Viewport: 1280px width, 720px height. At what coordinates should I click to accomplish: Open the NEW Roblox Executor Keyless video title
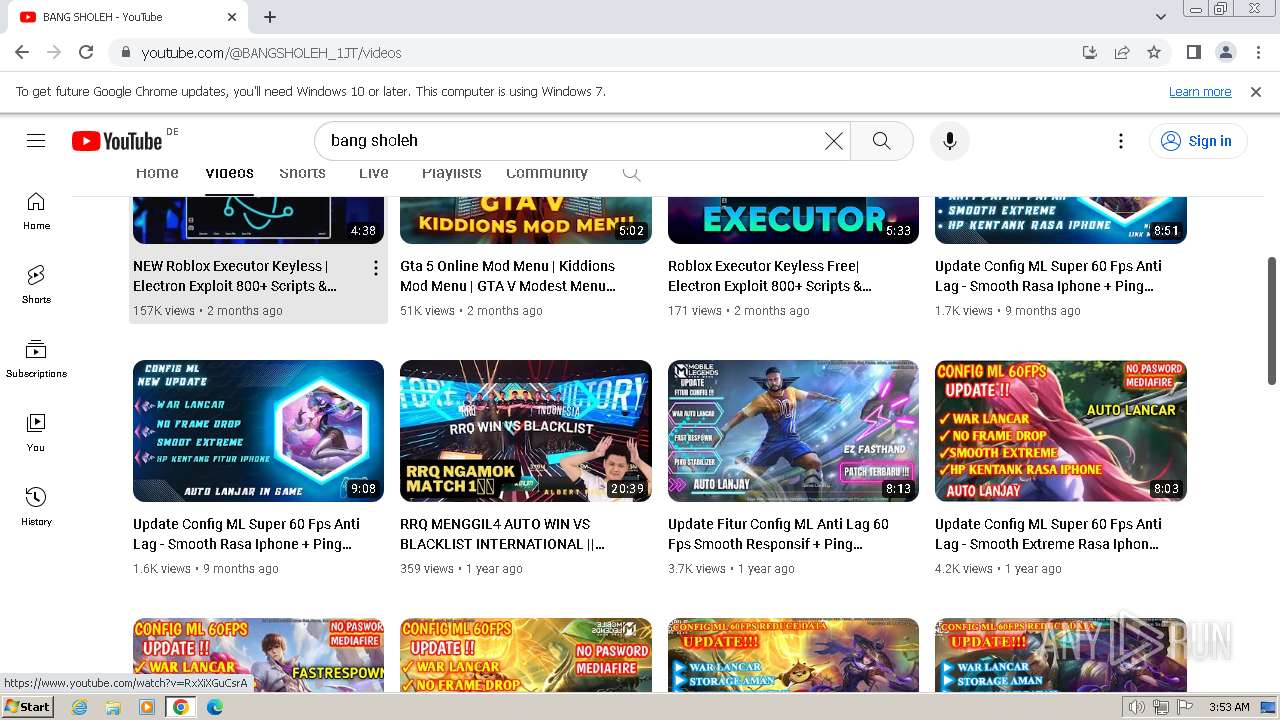(x=235, y=276)
